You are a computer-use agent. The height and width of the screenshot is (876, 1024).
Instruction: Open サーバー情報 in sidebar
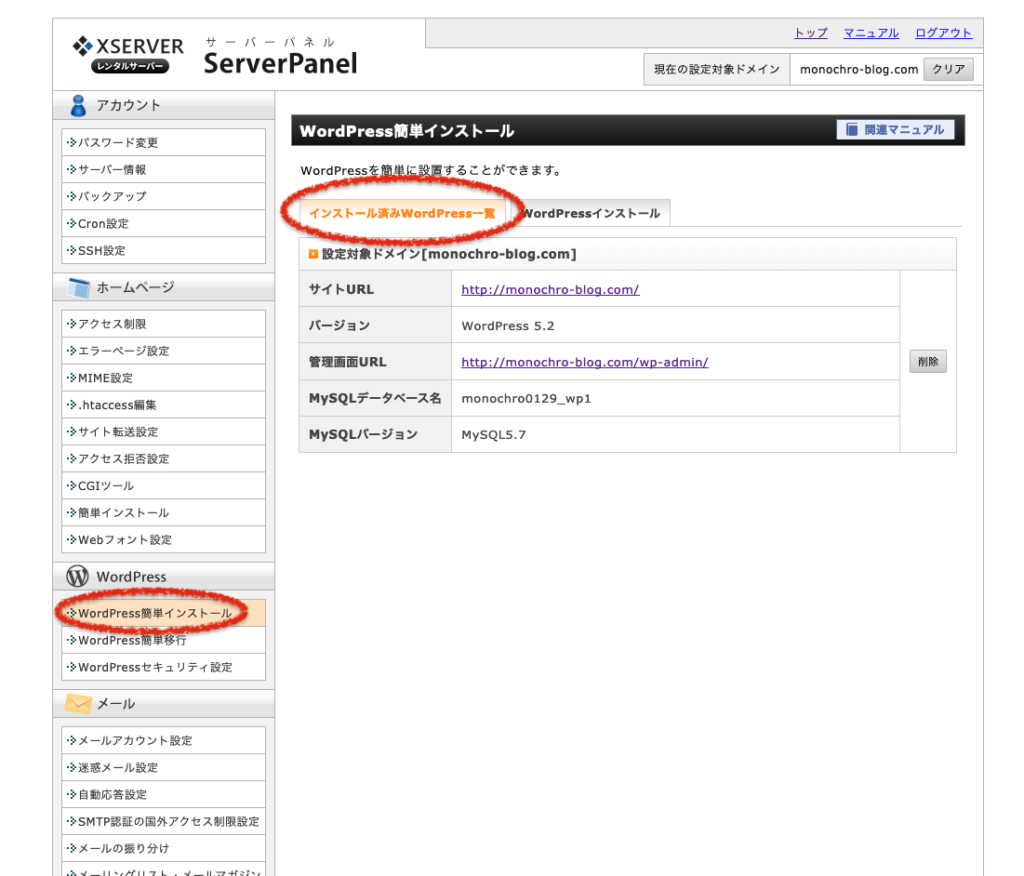(x=163, y=169)
